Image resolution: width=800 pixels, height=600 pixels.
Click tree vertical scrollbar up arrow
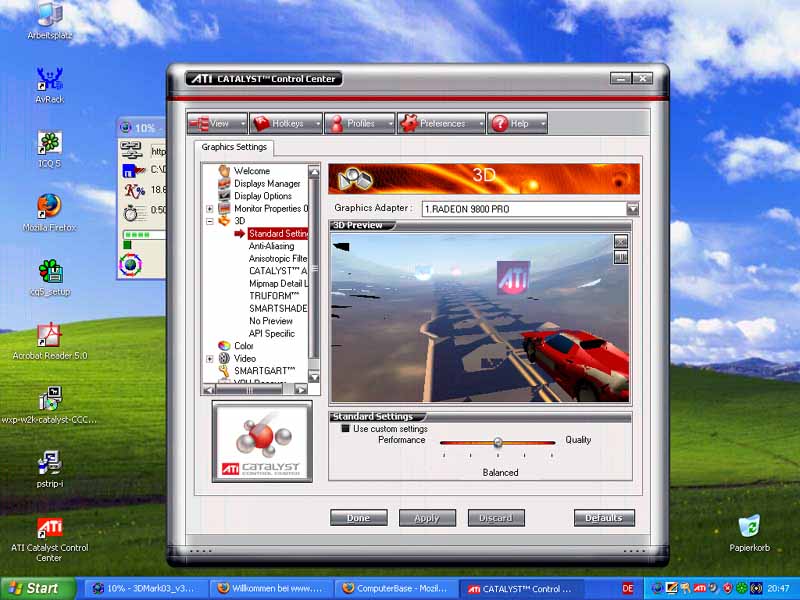point(314,172)
